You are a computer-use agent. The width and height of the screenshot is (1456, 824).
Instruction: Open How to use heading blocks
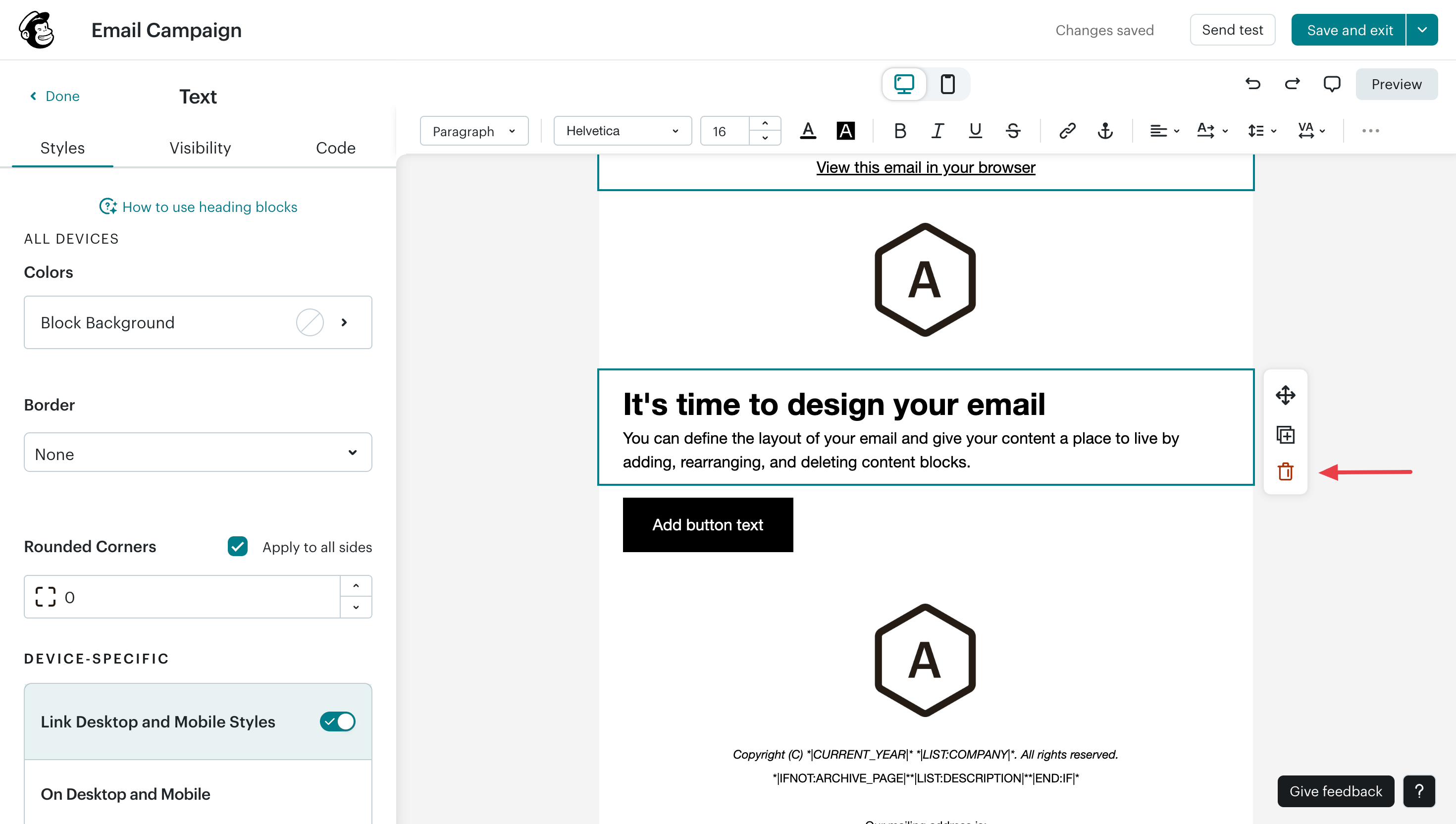(198, 206)
